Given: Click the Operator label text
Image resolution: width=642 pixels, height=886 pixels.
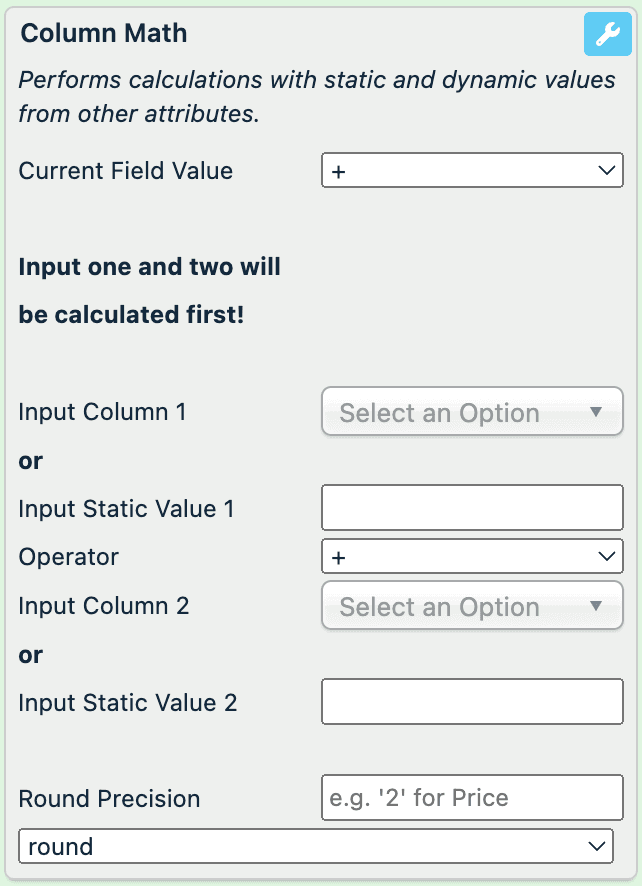Looking at the screenshot, I should (69, 558).
